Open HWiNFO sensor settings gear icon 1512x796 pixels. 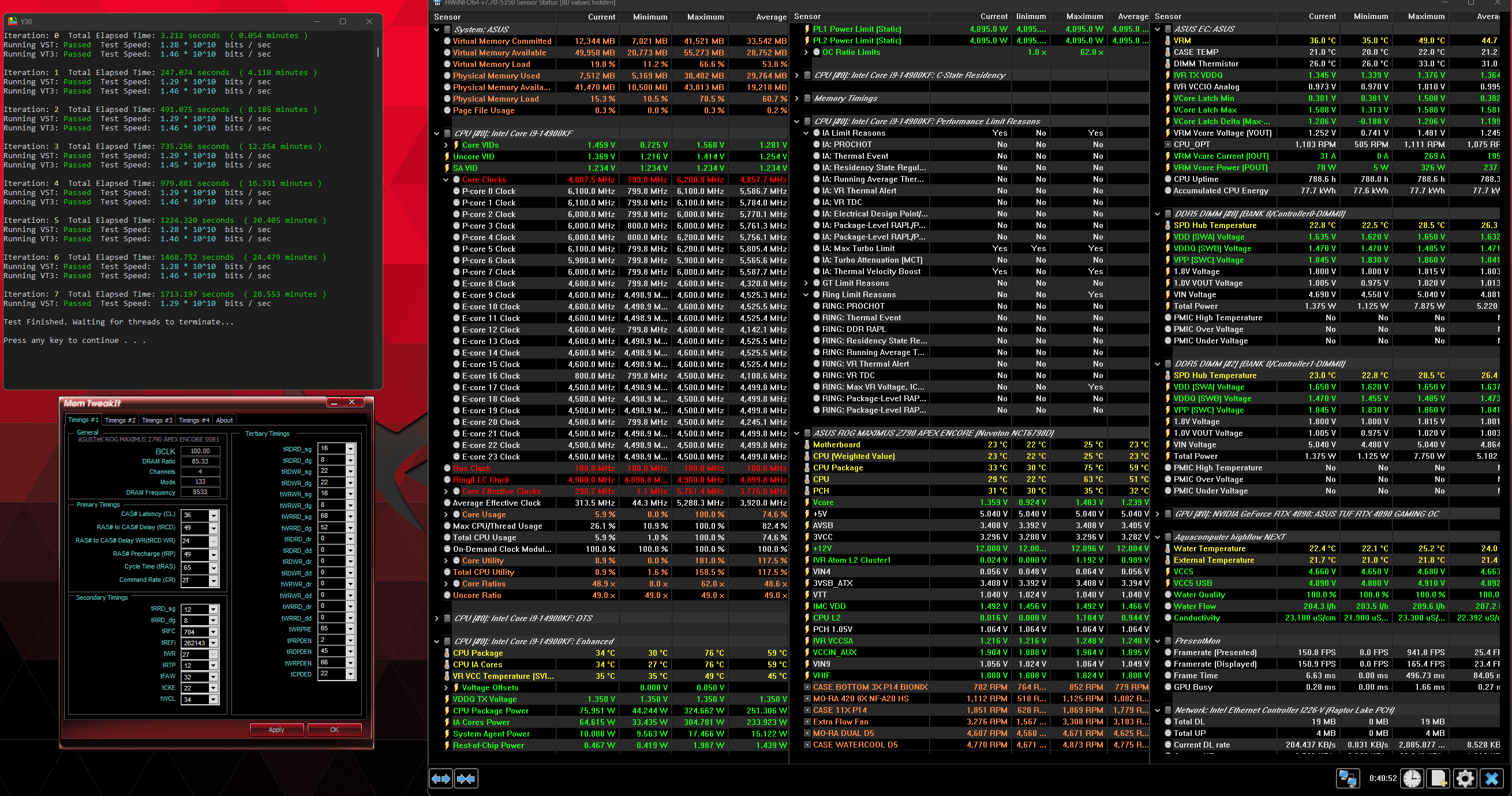coord(1465,778)
